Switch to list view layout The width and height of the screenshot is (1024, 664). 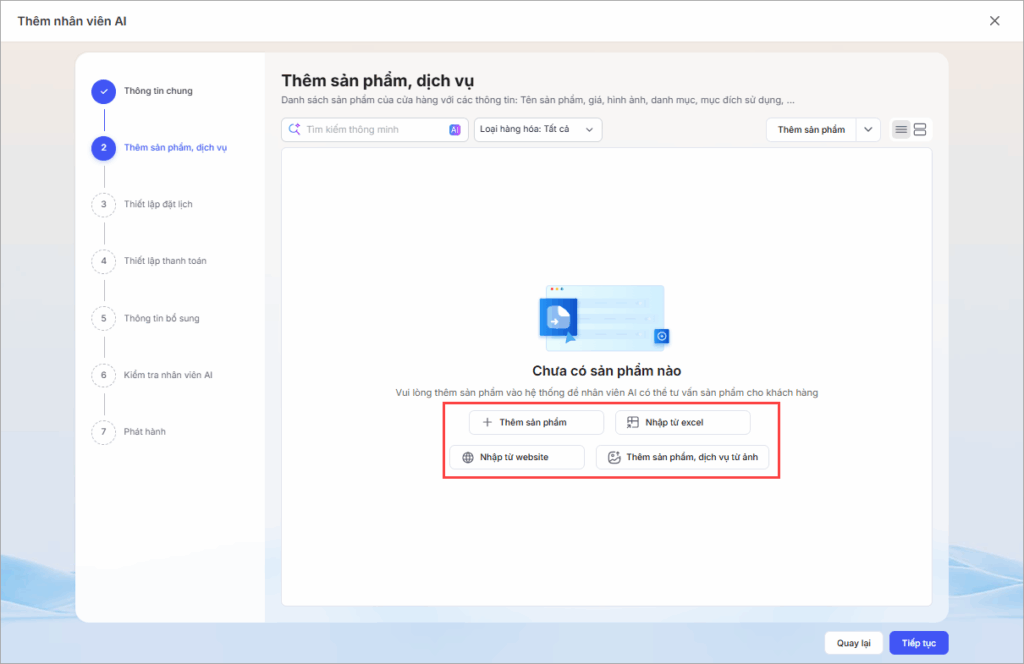tap(901, 130)
